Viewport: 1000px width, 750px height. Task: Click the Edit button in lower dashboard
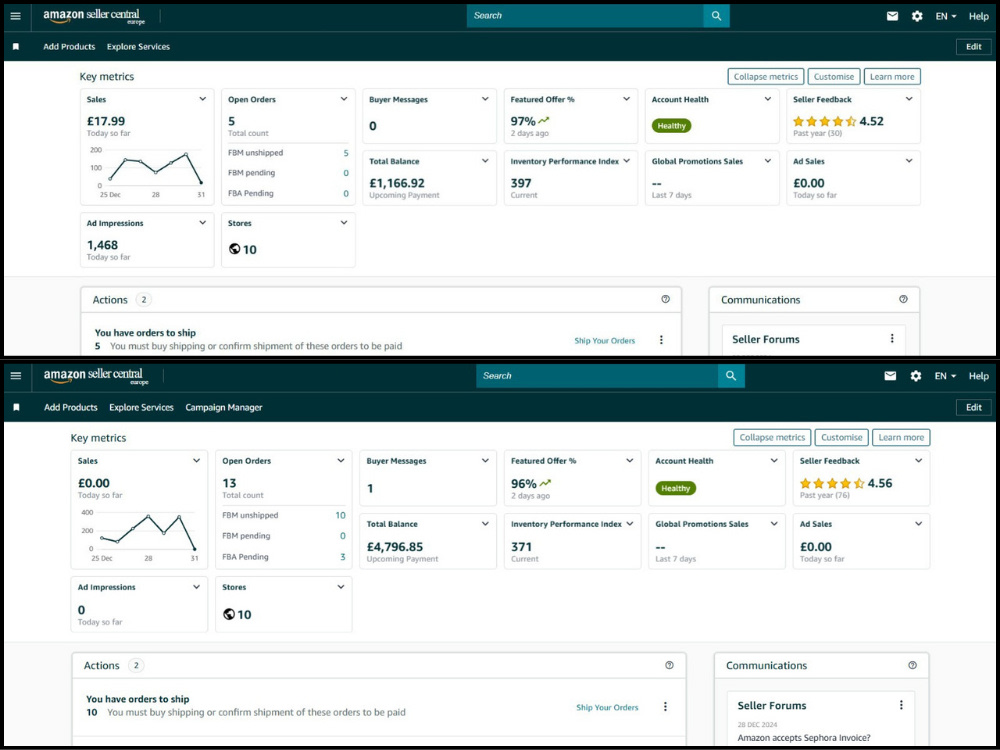(x=974, y=407)
